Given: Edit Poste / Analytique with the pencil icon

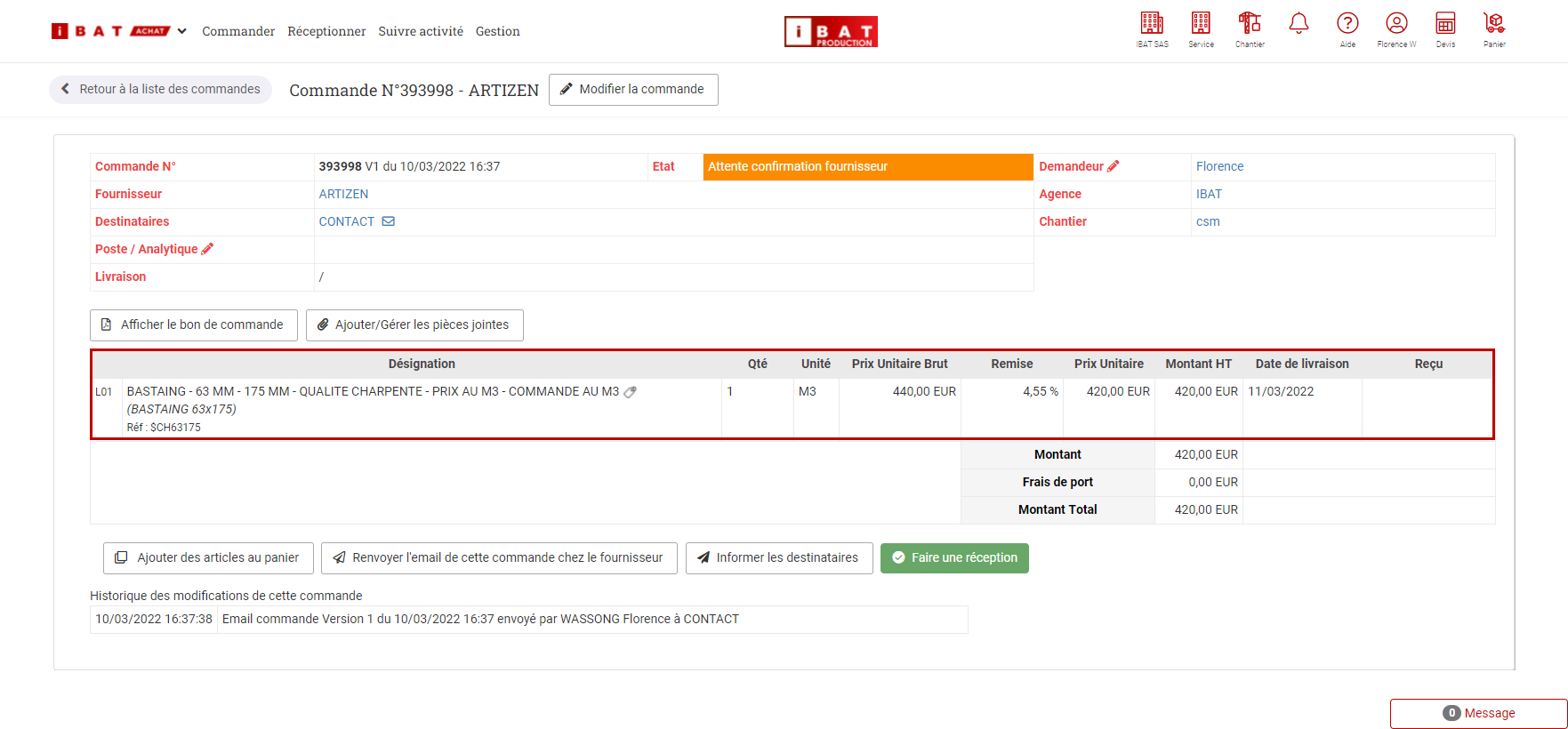Looking at the screenshot, I should tap(208, 249).
